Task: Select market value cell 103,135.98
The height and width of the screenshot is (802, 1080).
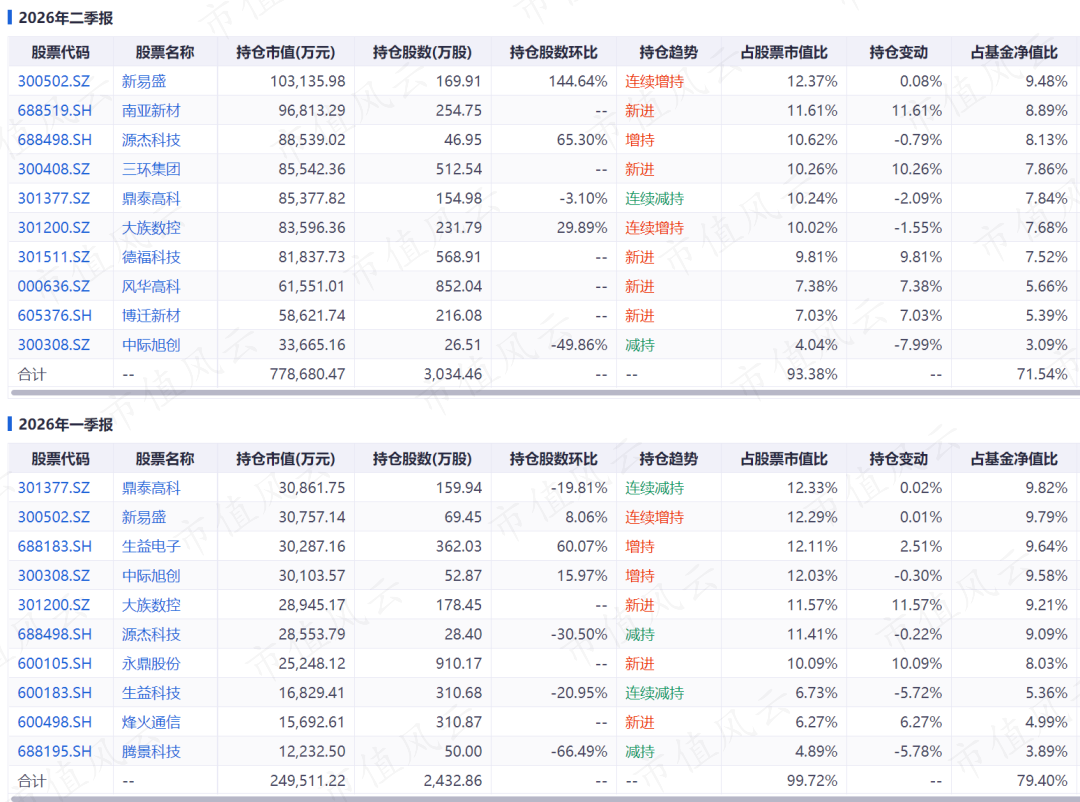Action: click(307, 81)
